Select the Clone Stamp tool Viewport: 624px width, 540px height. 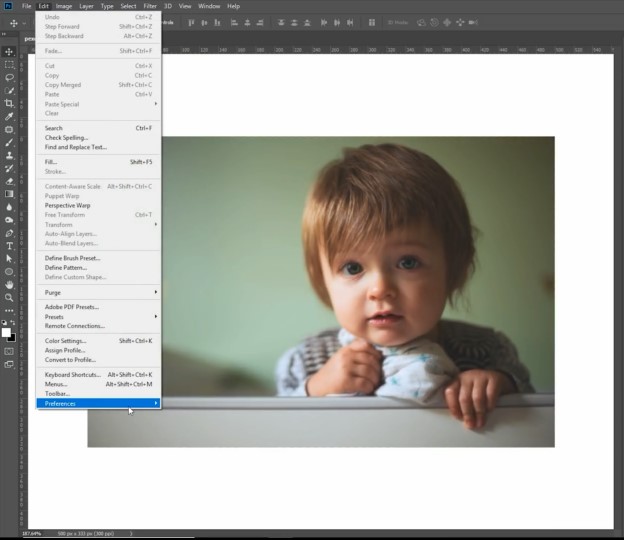(x=9, y=155)
